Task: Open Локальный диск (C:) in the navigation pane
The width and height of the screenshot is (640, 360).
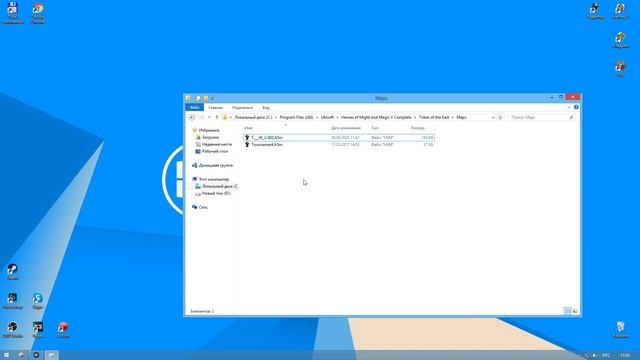Action: 220,186
